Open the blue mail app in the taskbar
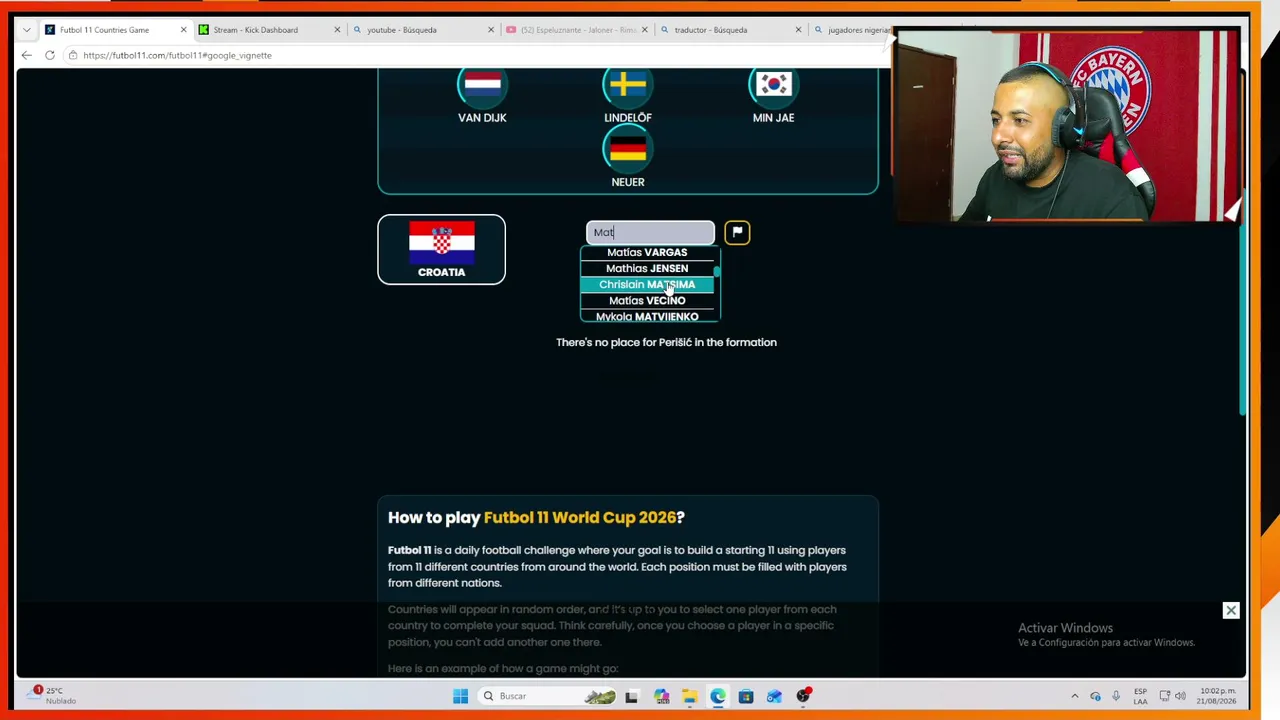Image resolution: width=1280 pixels, height=720 pixels. [x=774, y=696]
